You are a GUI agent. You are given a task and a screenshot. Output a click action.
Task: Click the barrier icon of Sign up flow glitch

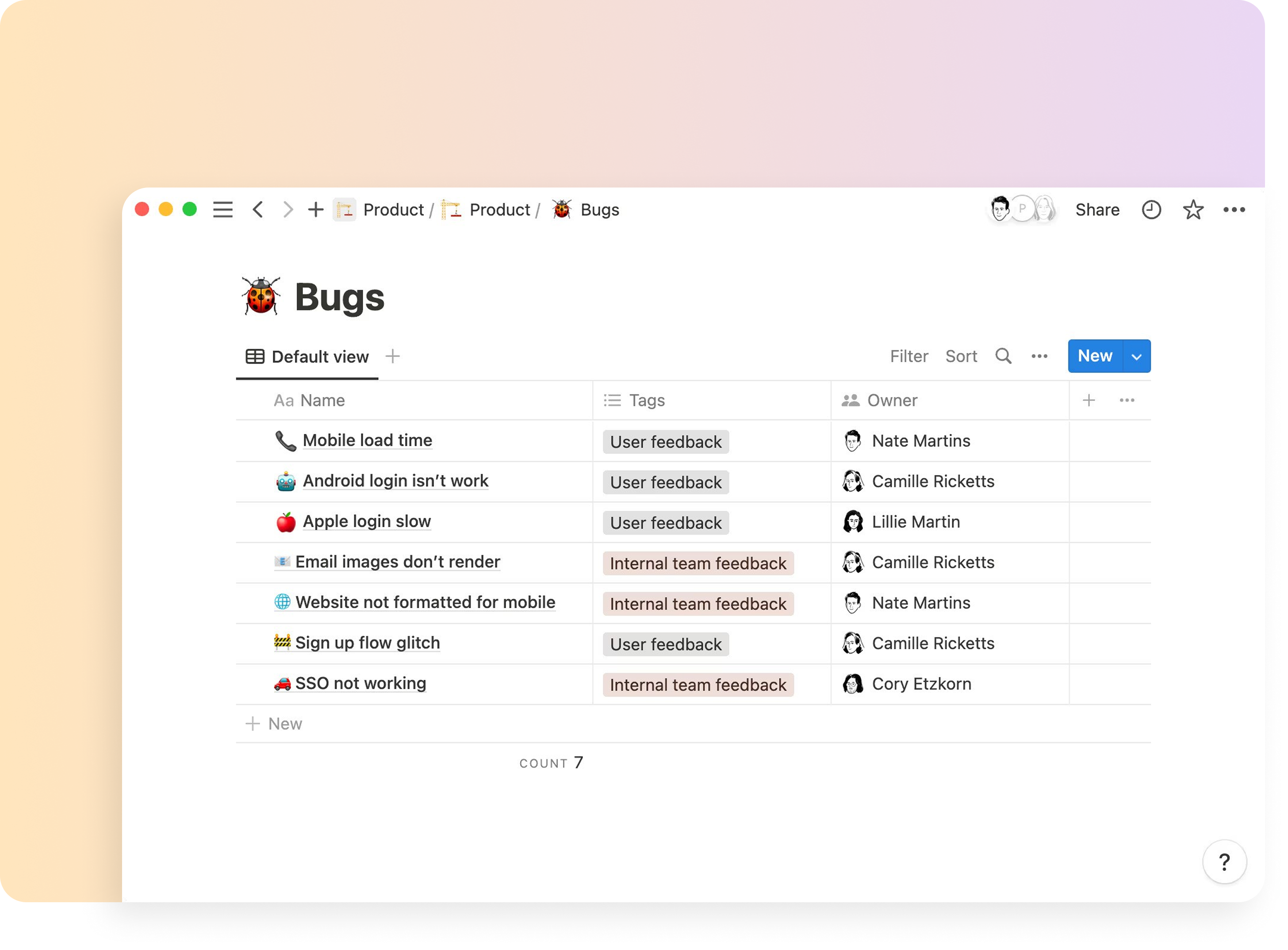[282, 642]
